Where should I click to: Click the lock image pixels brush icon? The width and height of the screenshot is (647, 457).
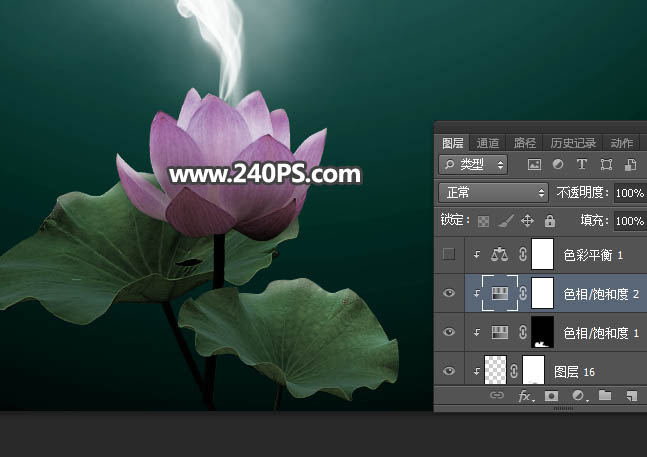click(506, 221)
